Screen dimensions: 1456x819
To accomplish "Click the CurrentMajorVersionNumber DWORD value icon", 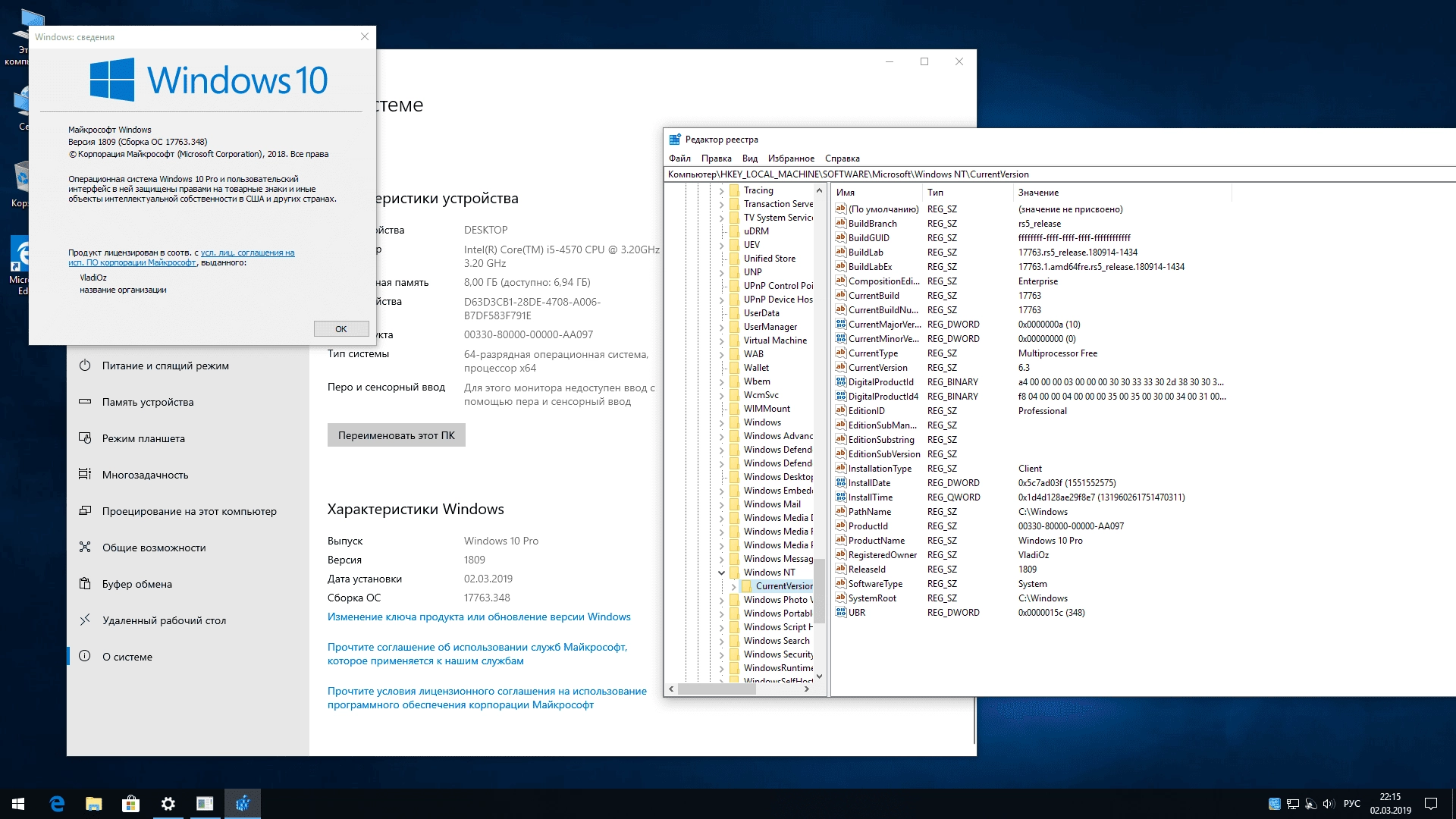I will (841, 324).
